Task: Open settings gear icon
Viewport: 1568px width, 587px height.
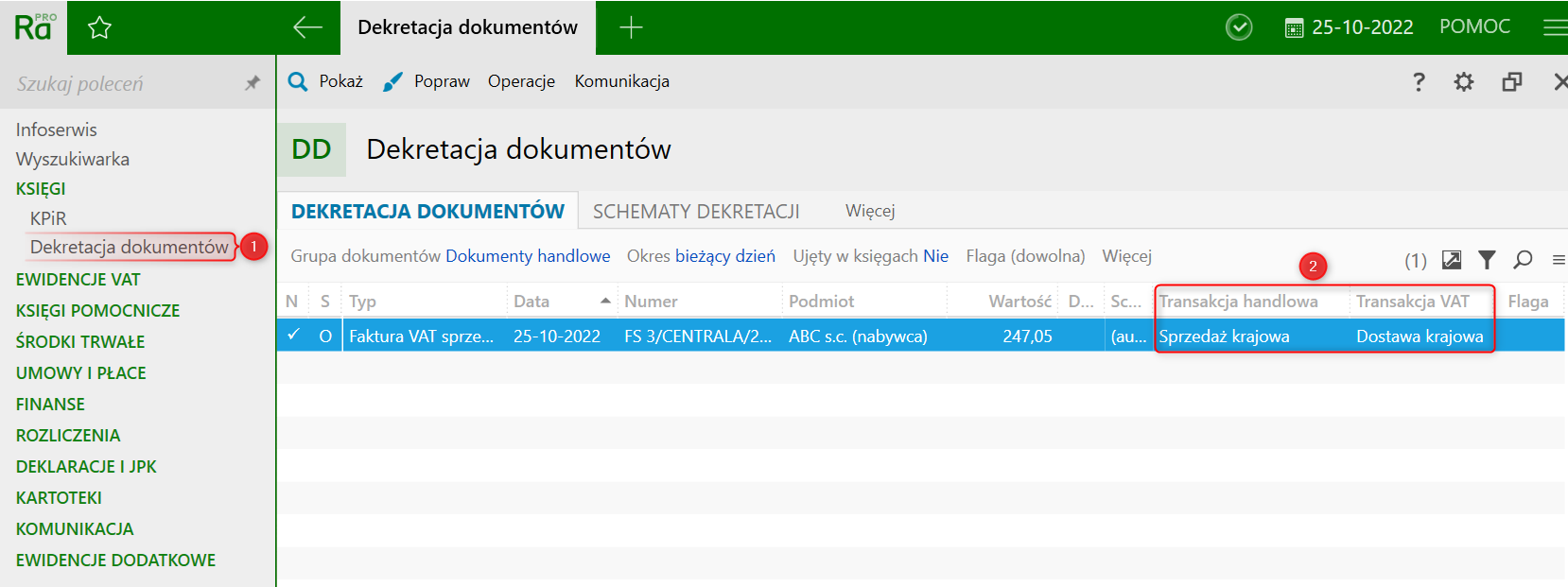Action: 1464,82
